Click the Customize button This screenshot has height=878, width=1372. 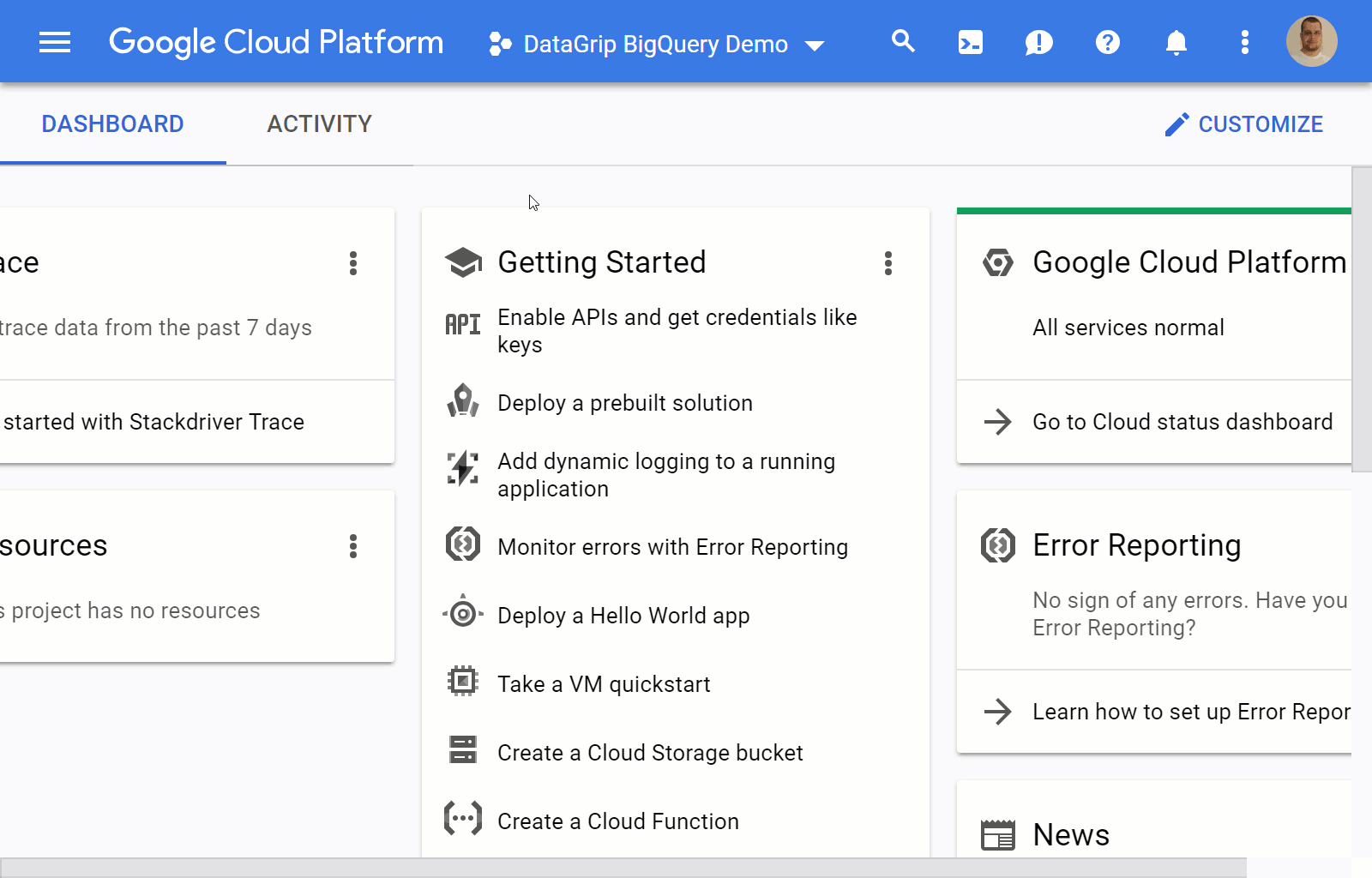click(1243, 124)
